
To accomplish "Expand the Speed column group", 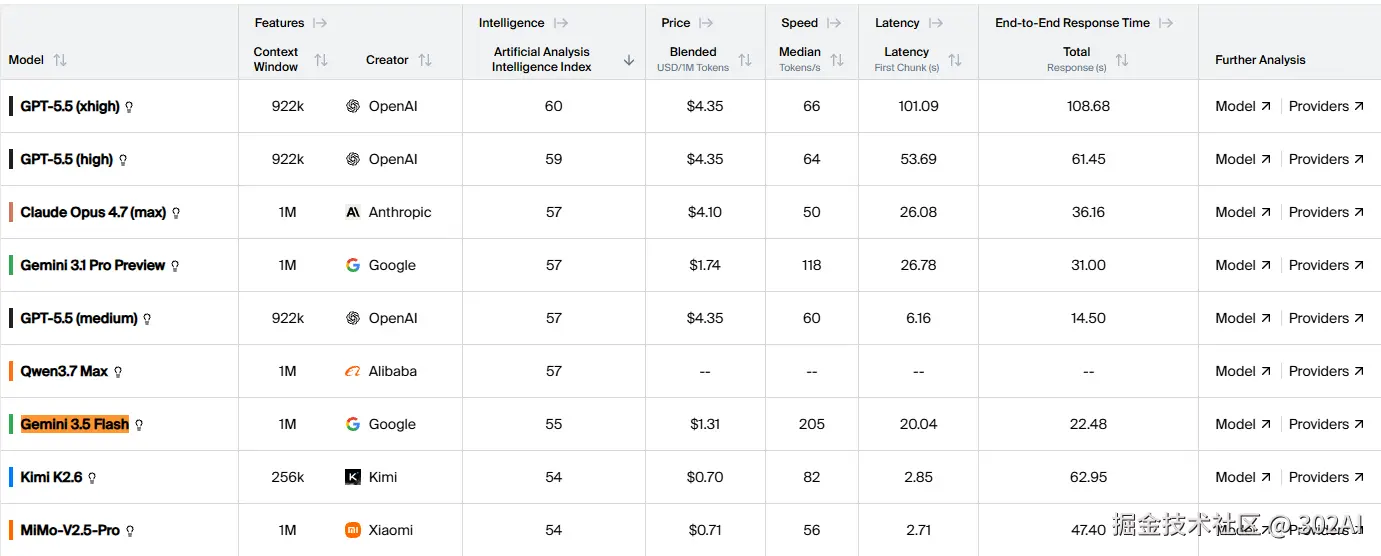I will [x=834, y=23].
